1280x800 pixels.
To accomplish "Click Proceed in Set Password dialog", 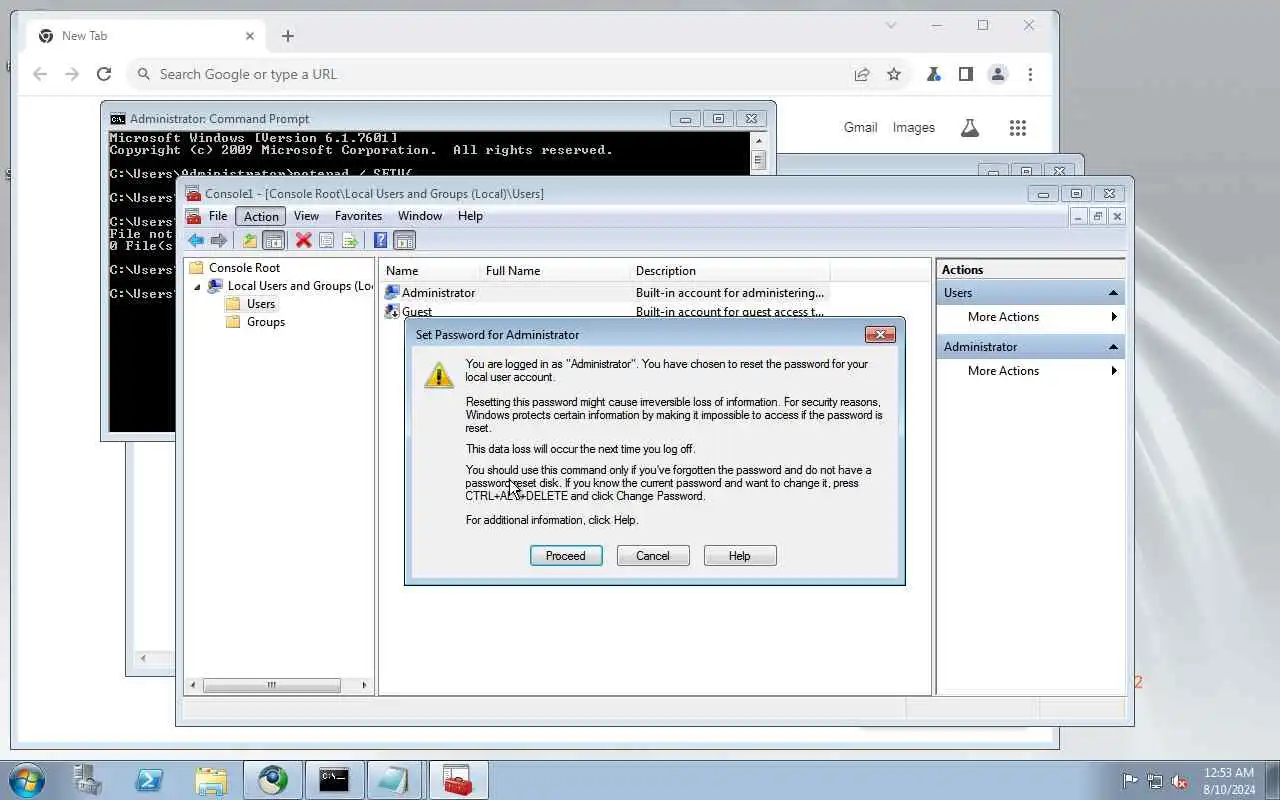I will pos(566,556).
